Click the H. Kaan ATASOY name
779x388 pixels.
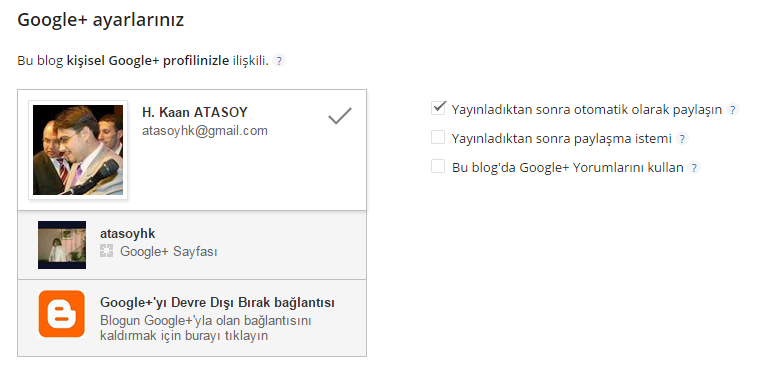point(195,113)
